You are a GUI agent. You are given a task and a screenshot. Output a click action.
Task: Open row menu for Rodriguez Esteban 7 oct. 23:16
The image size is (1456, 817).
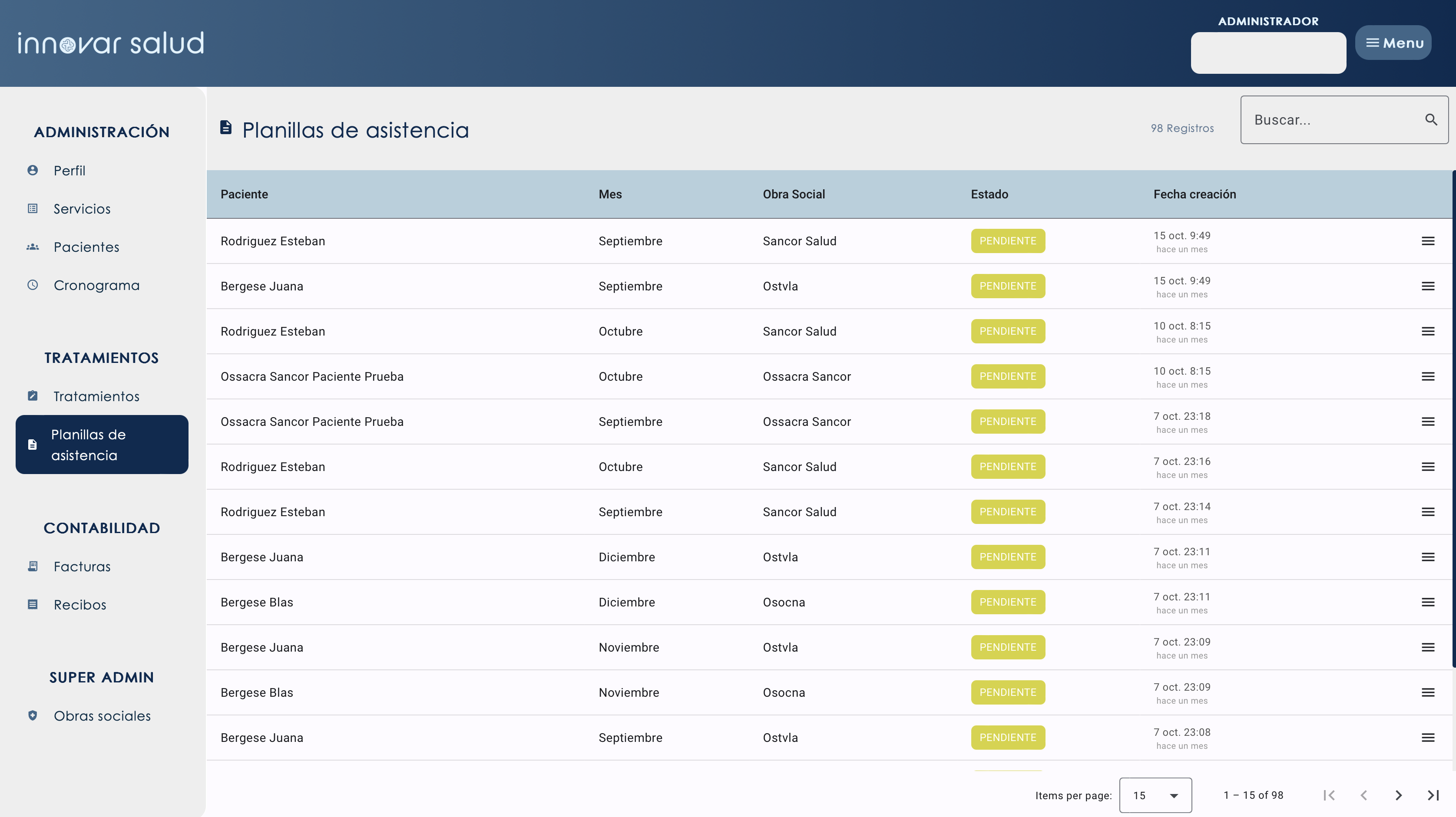pos(1428,467)
